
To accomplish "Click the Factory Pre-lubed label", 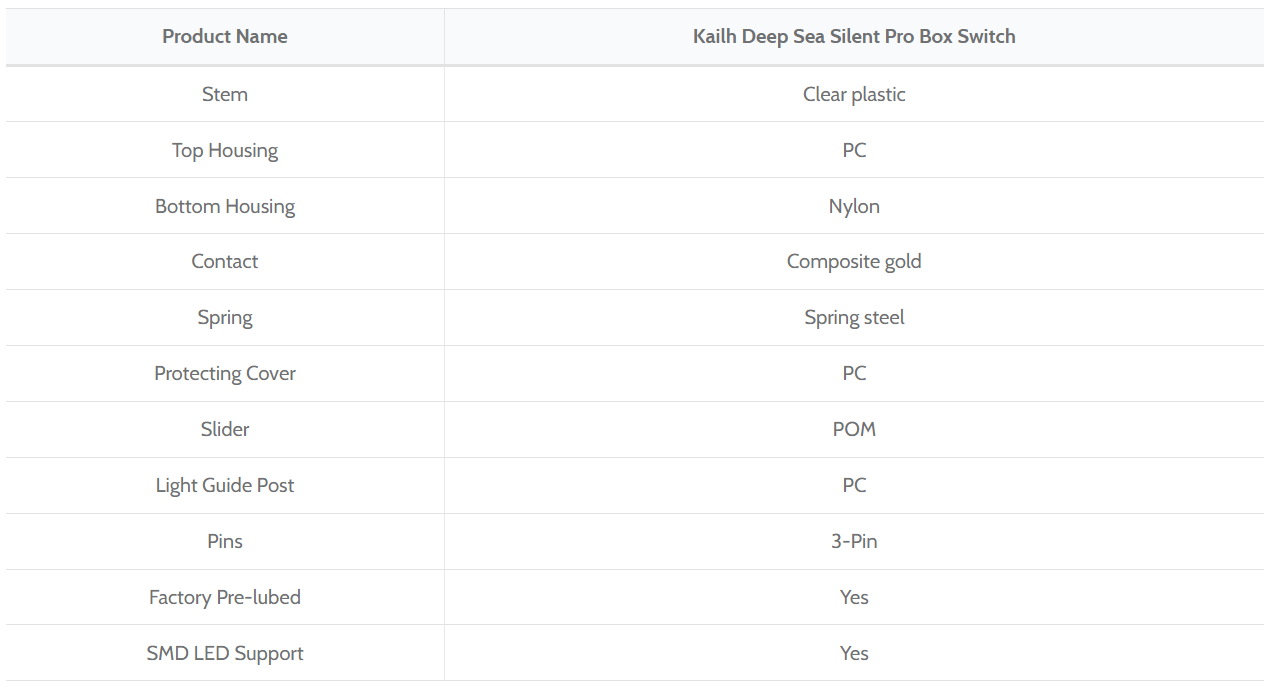I will [225, 597].
